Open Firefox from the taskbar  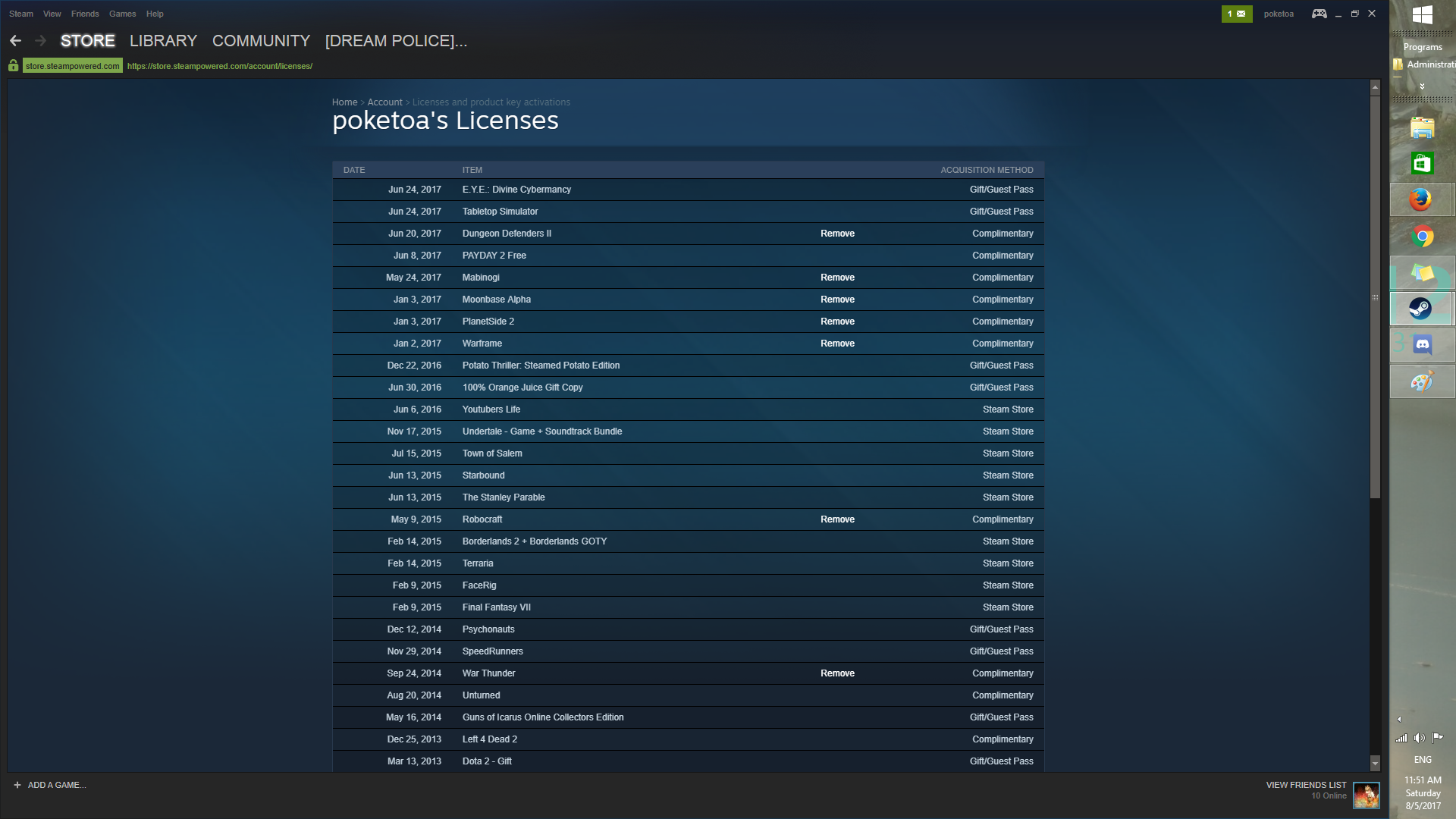(1421, 200)
